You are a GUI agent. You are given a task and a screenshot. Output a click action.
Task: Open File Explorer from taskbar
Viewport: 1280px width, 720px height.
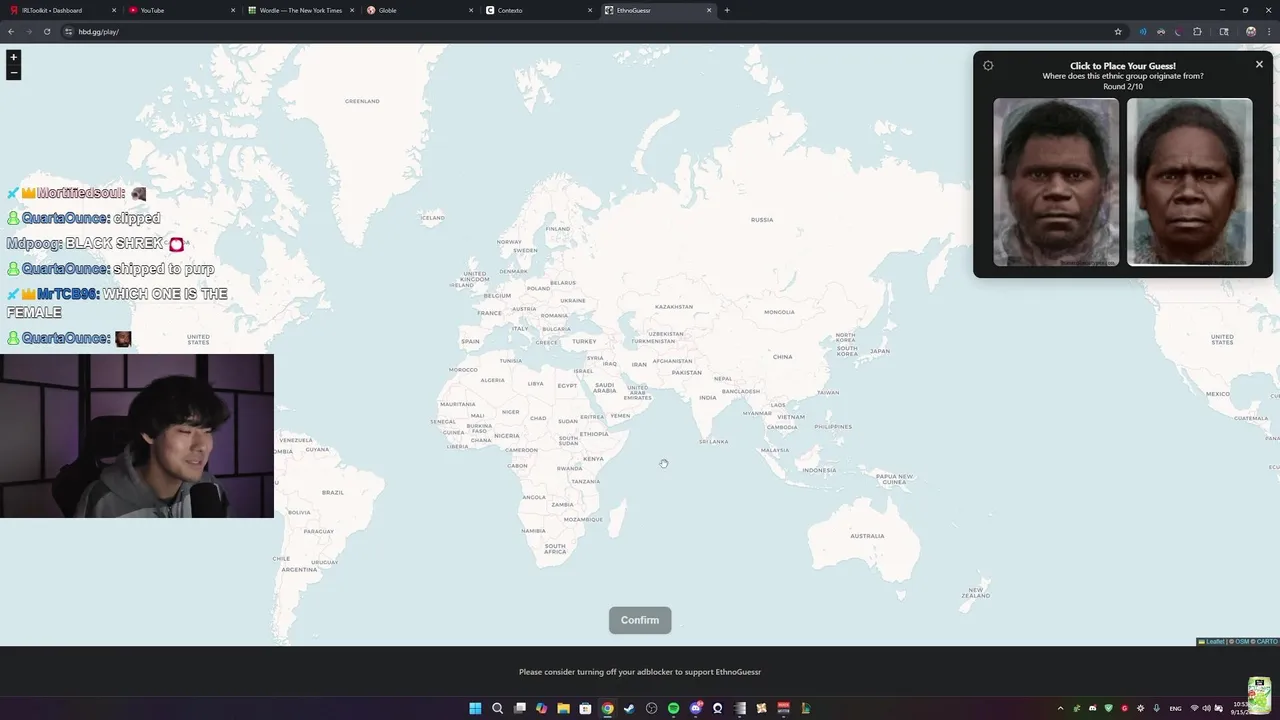click(x=564, y=708)
